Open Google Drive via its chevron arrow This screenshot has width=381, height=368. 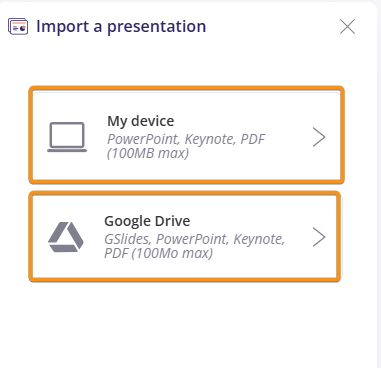coord(319,237)
